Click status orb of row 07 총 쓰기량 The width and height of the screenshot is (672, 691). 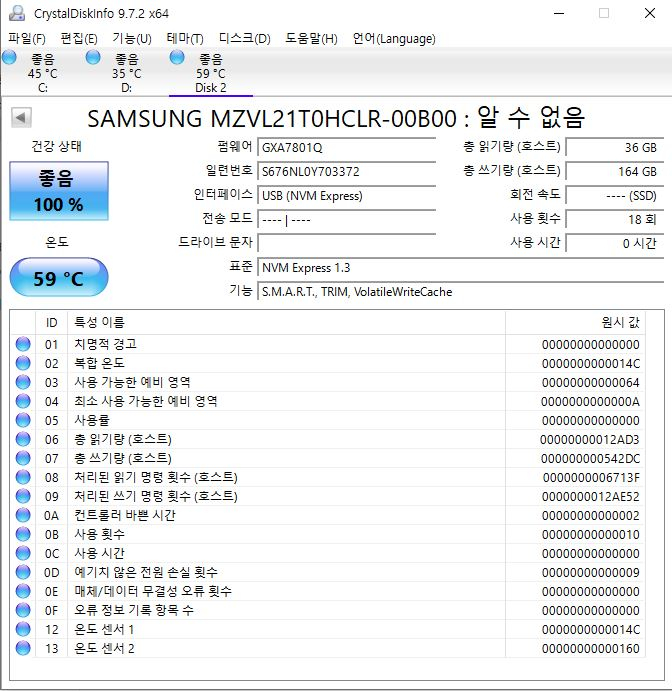(23, 458)
